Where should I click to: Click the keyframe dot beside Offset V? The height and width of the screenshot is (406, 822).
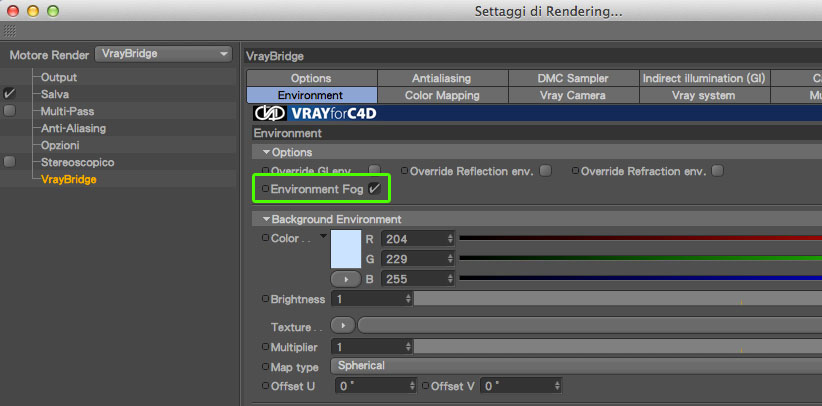426,386
